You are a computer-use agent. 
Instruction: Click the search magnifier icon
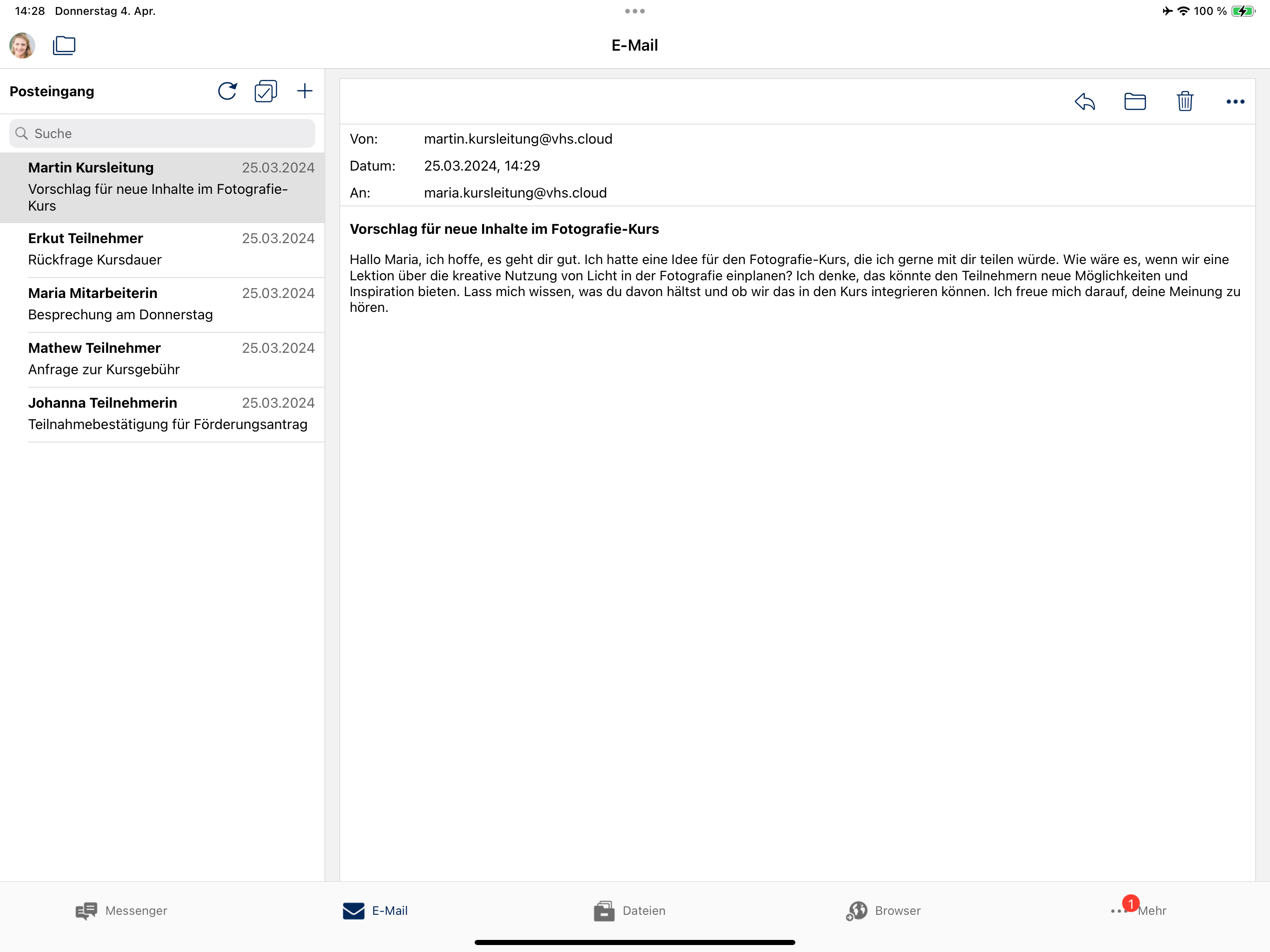tap(22, 133)
